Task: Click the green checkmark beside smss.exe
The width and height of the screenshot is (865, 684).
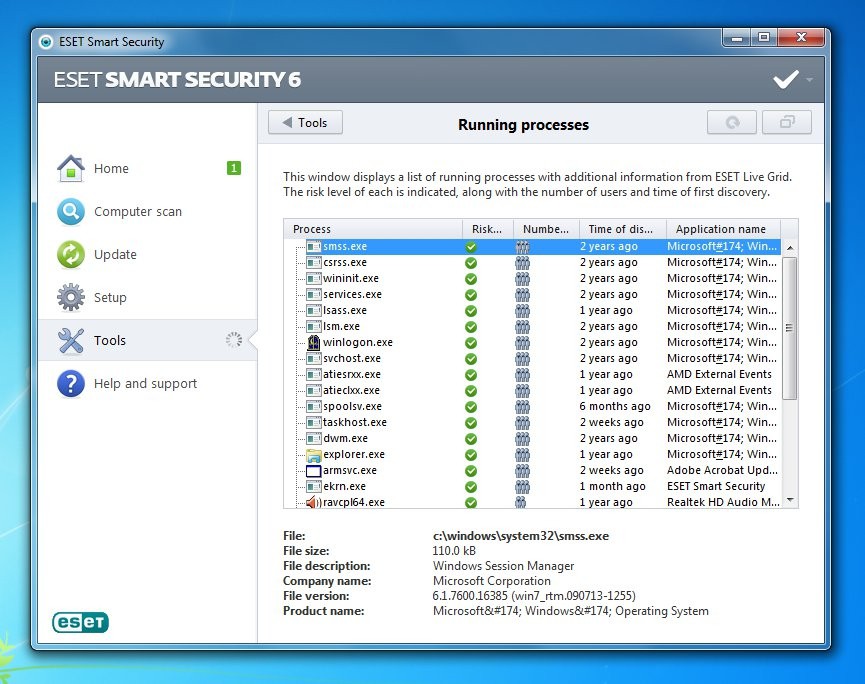Action: pos(470,245)
